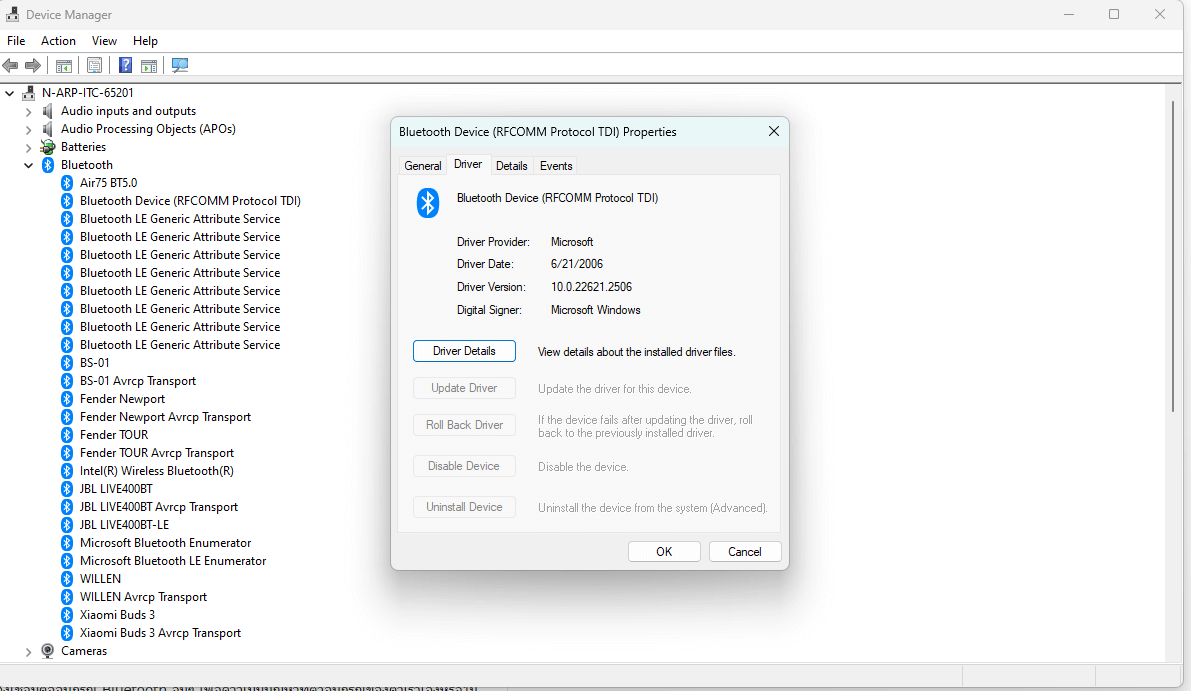Collapse the Bluetooth category
Image resolution: width=1191 pixels, height=691 pixels.
click(x=28, y=166)
